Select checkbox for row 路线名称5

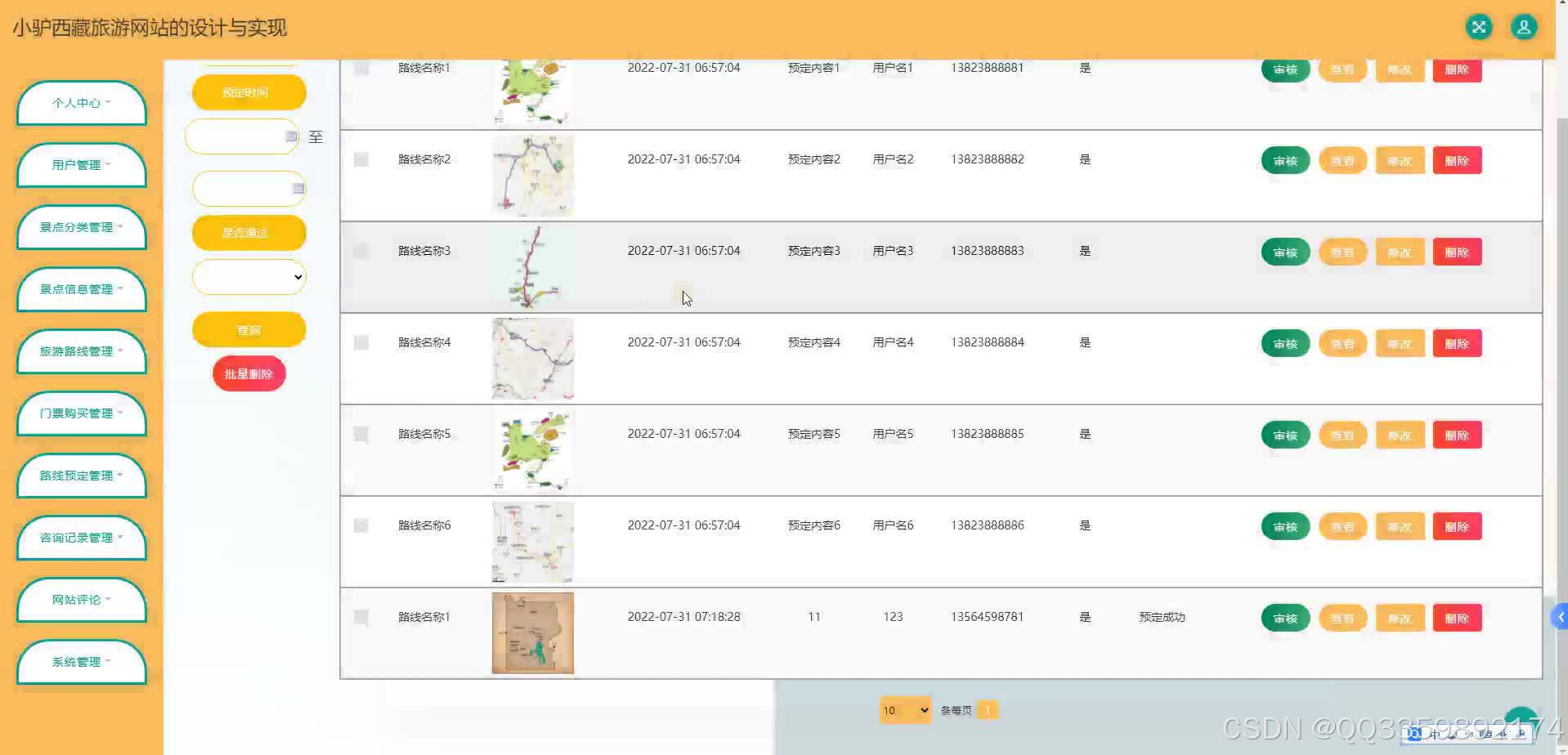click(361, 434)
